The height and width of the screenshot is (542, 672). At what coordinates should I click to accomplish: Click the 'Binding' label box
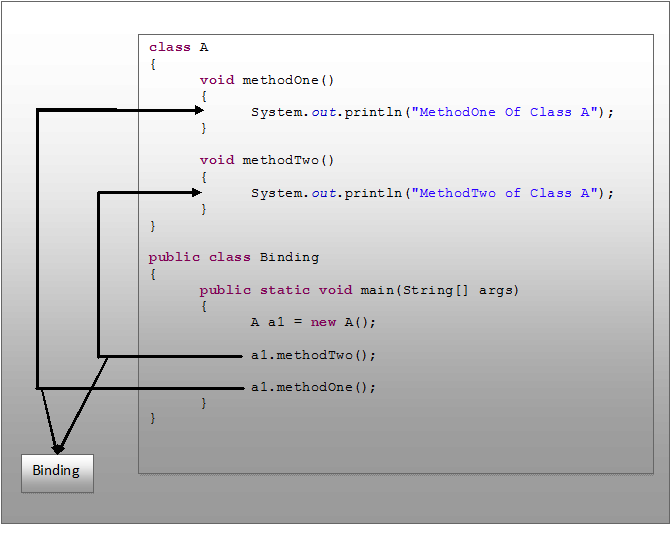(x=57, y=473)
